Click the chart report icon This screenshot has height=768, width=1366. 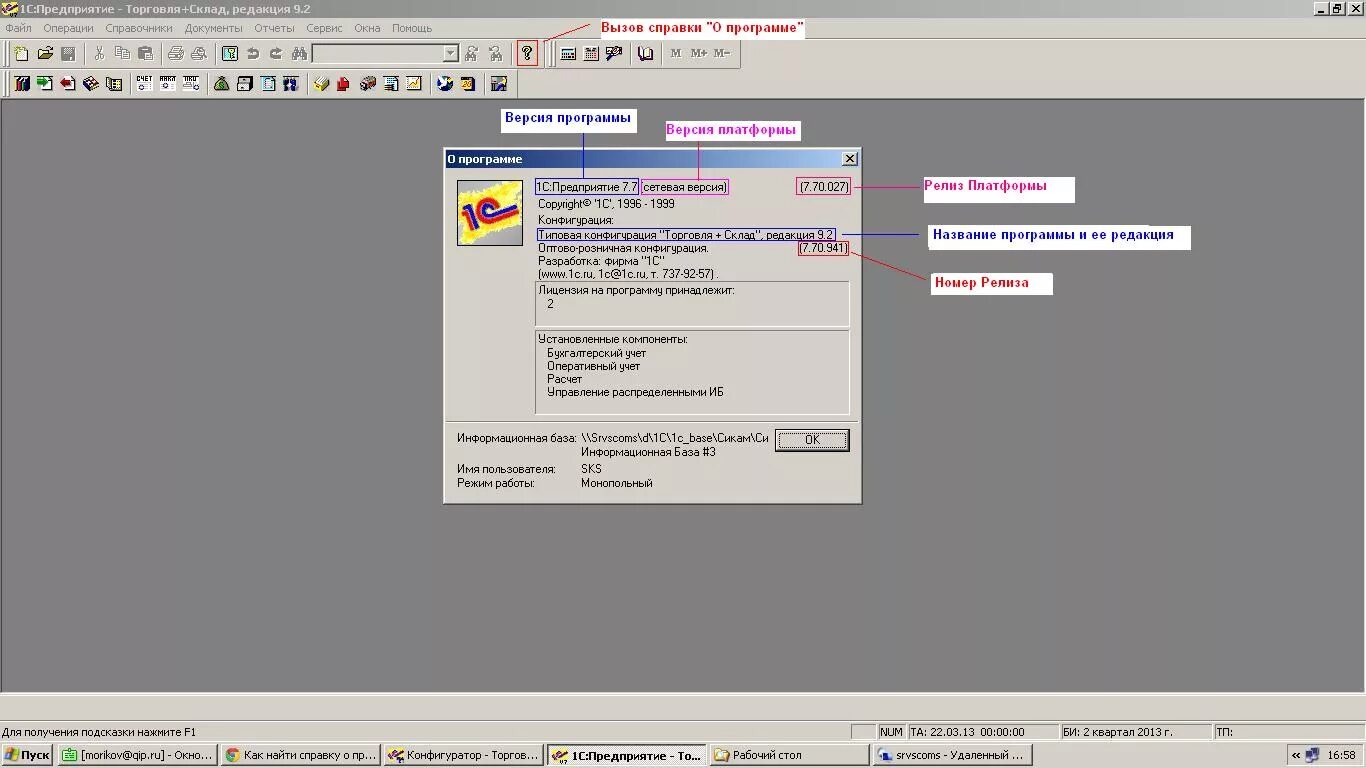tap(413, 84)
